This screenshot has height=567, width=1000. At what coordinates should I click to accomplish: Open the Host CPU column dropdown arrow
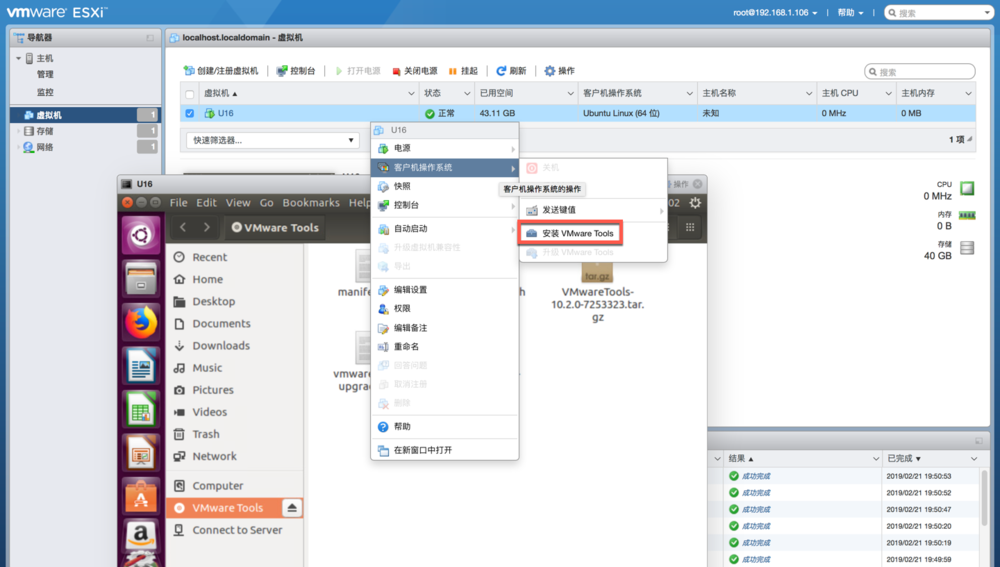click(888, 94)
